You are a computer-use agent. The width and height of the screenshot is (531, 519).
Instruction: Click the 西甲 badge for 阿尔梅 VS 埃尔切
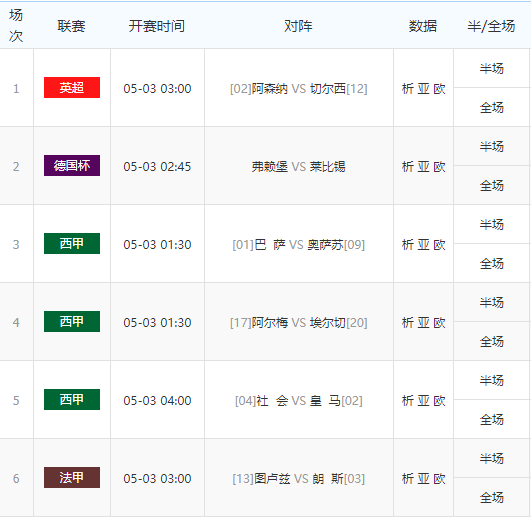click(x=72, y=322)
